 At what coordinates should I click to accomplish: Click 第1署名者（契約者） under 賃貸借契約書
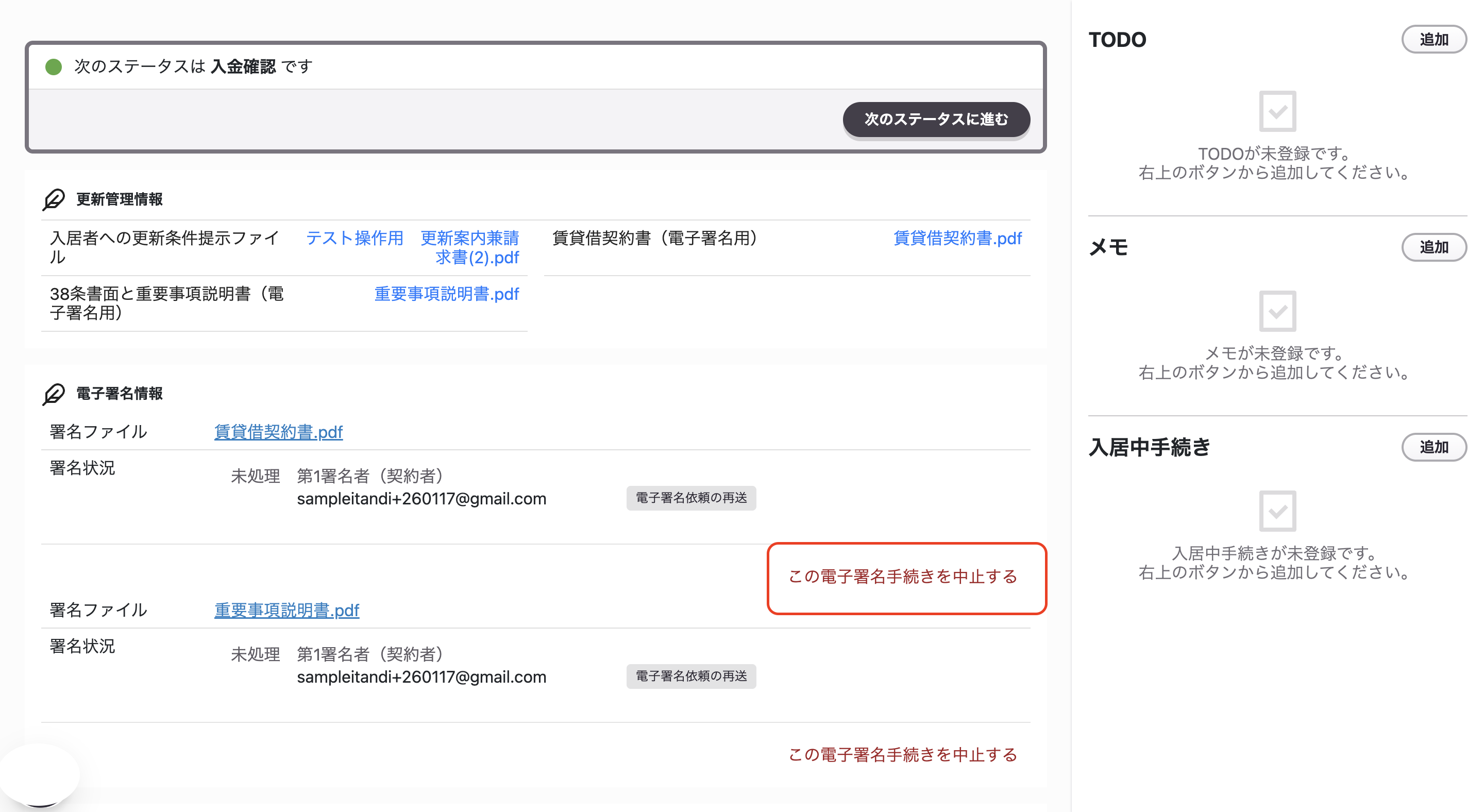point(369,476)
